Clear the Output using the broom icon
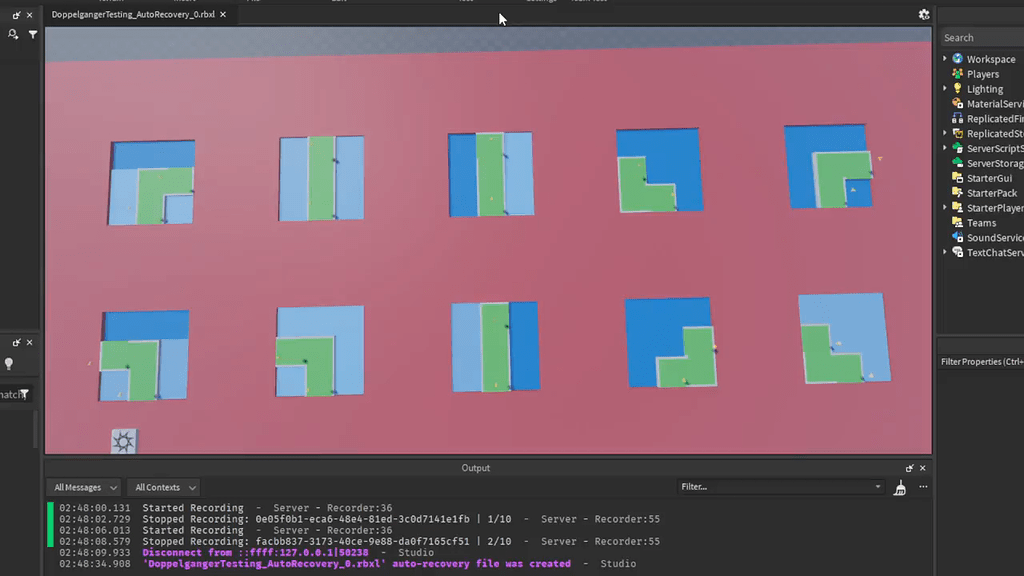The width and height of the screenshot is (1024, 576). (899, 487)
